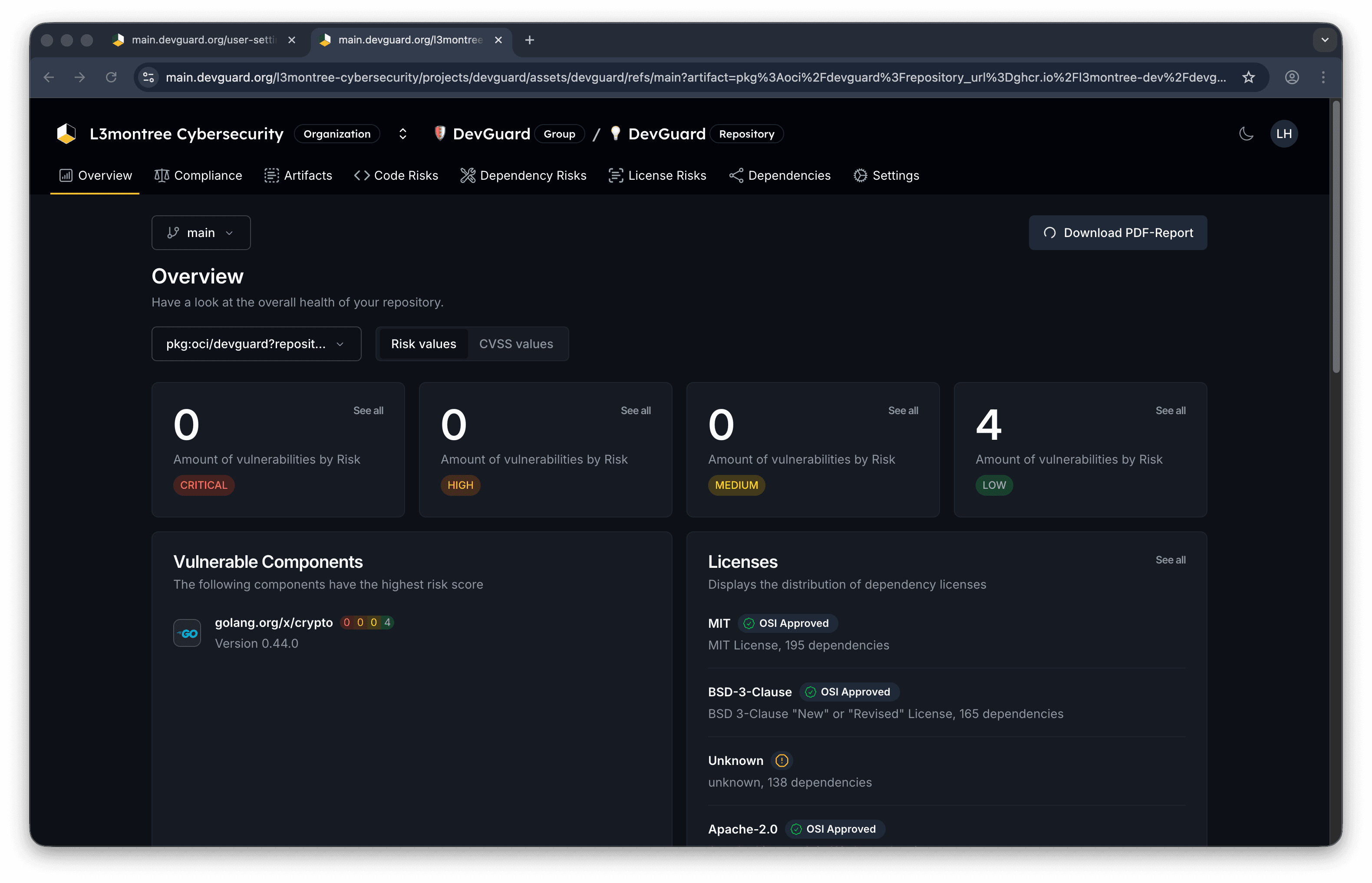See all Licenses link

pos(1170,560)
